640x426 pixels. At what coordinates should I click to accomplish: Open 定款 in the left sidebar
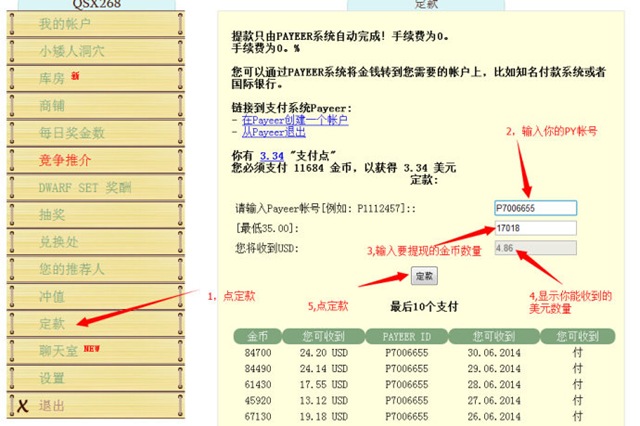pyautogui.click(x=53, y=323)
